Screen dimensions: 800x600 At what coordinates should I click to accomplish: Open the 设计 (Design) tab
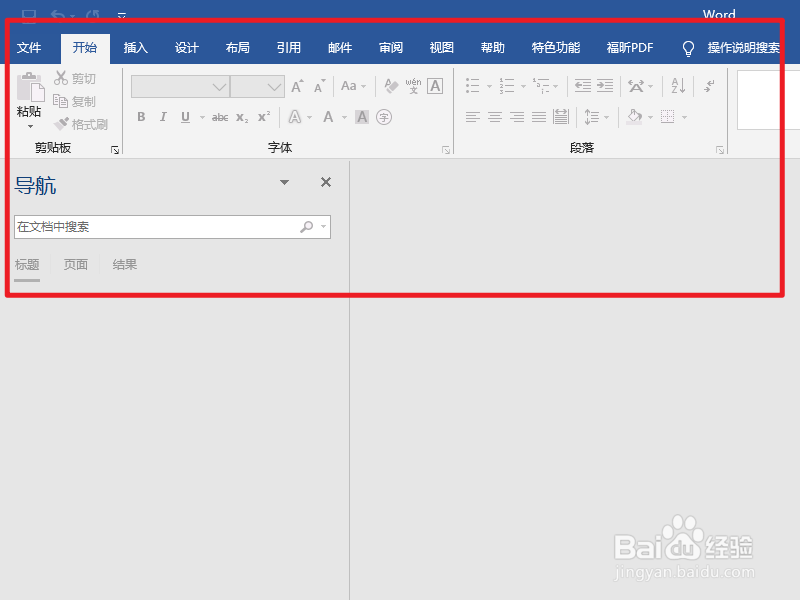click(187, 48)
